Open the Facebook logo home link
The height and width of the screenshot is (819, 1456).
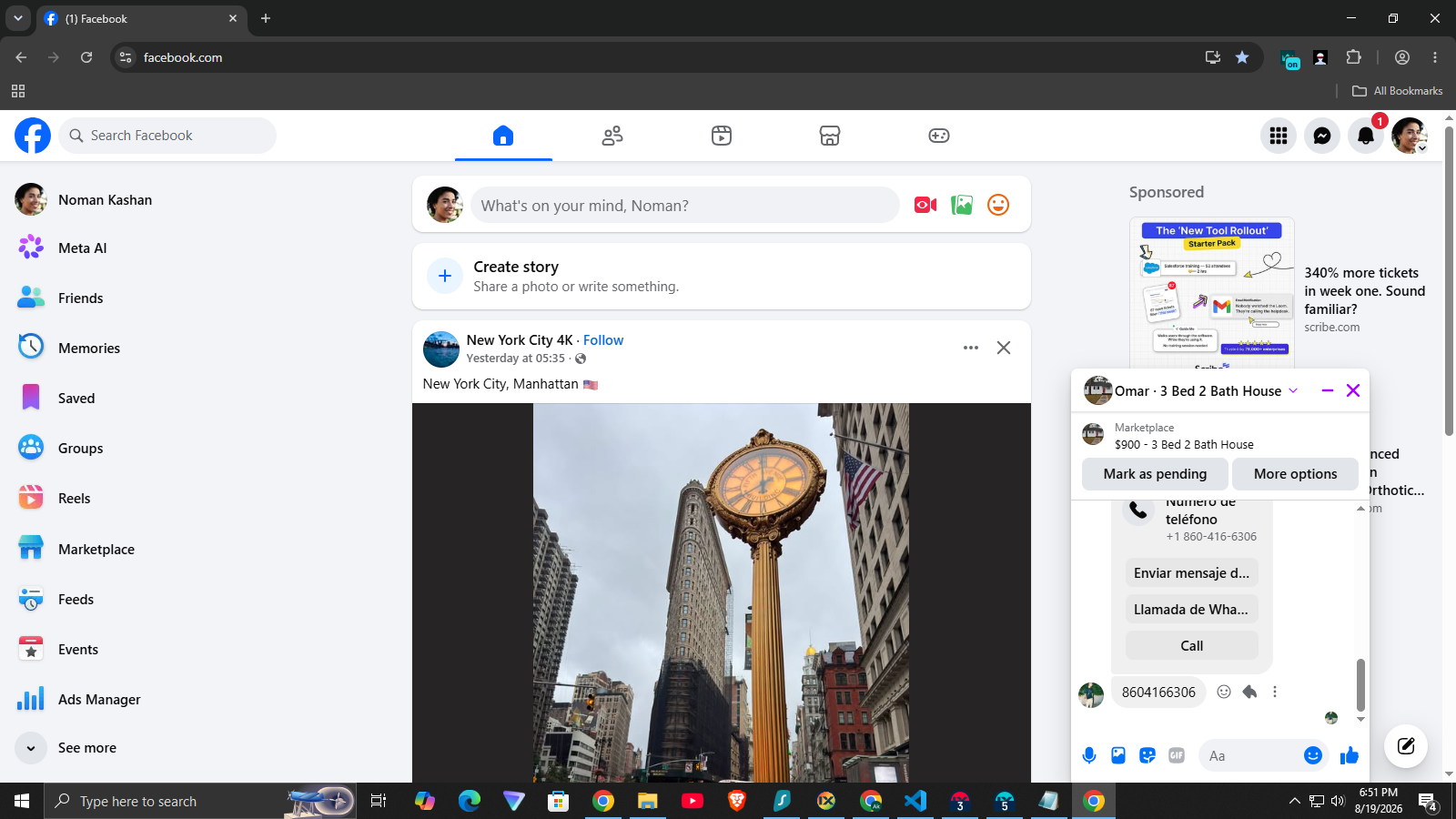[33, 136]
